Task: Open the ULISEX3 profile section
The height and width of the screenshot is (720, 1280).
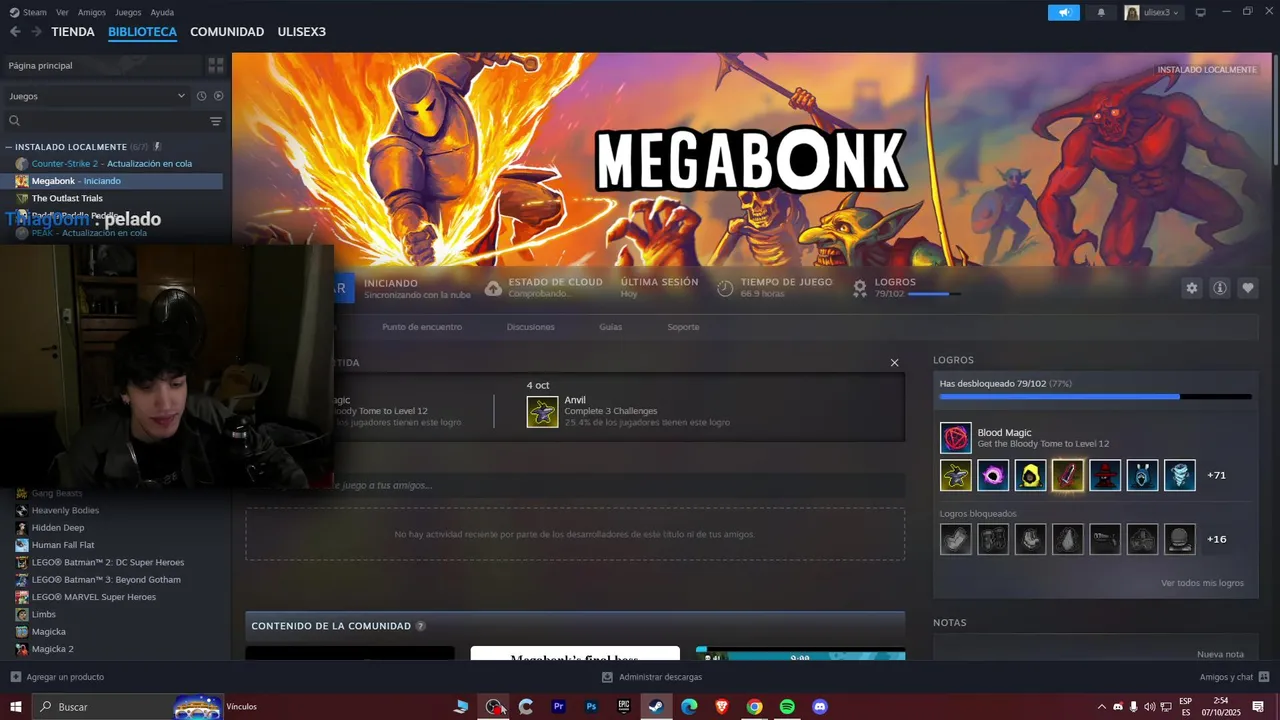Action: 301,32
